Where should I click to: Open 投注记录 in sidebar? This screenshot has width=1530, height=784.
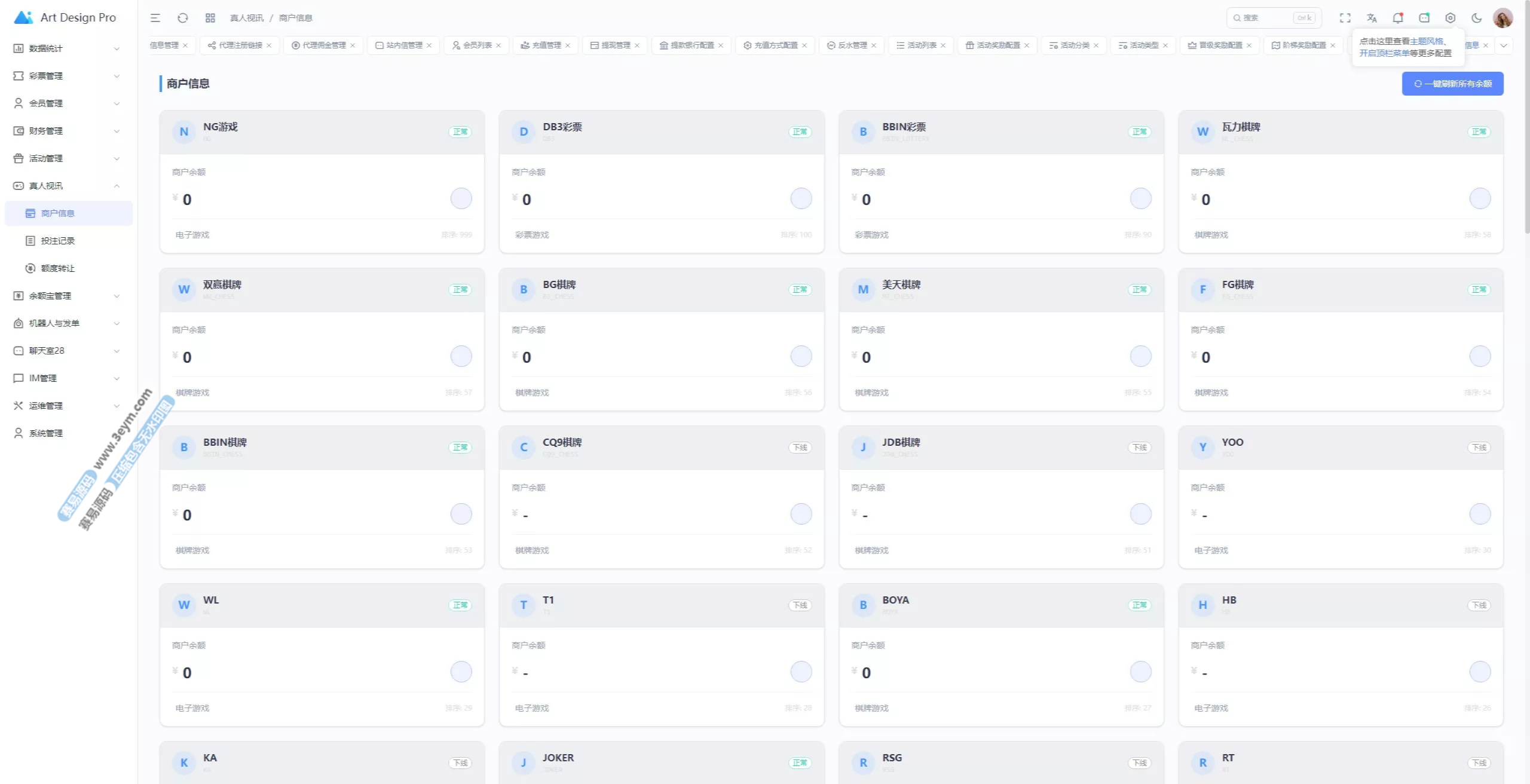57,241
